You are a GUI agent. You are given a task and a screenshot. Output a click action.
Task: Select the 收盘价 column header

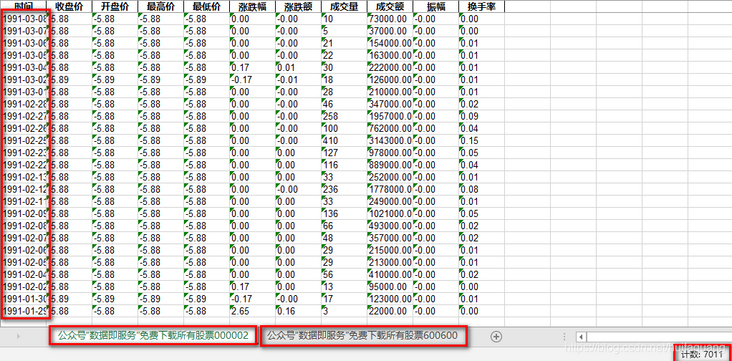click(x=69, y=7)
